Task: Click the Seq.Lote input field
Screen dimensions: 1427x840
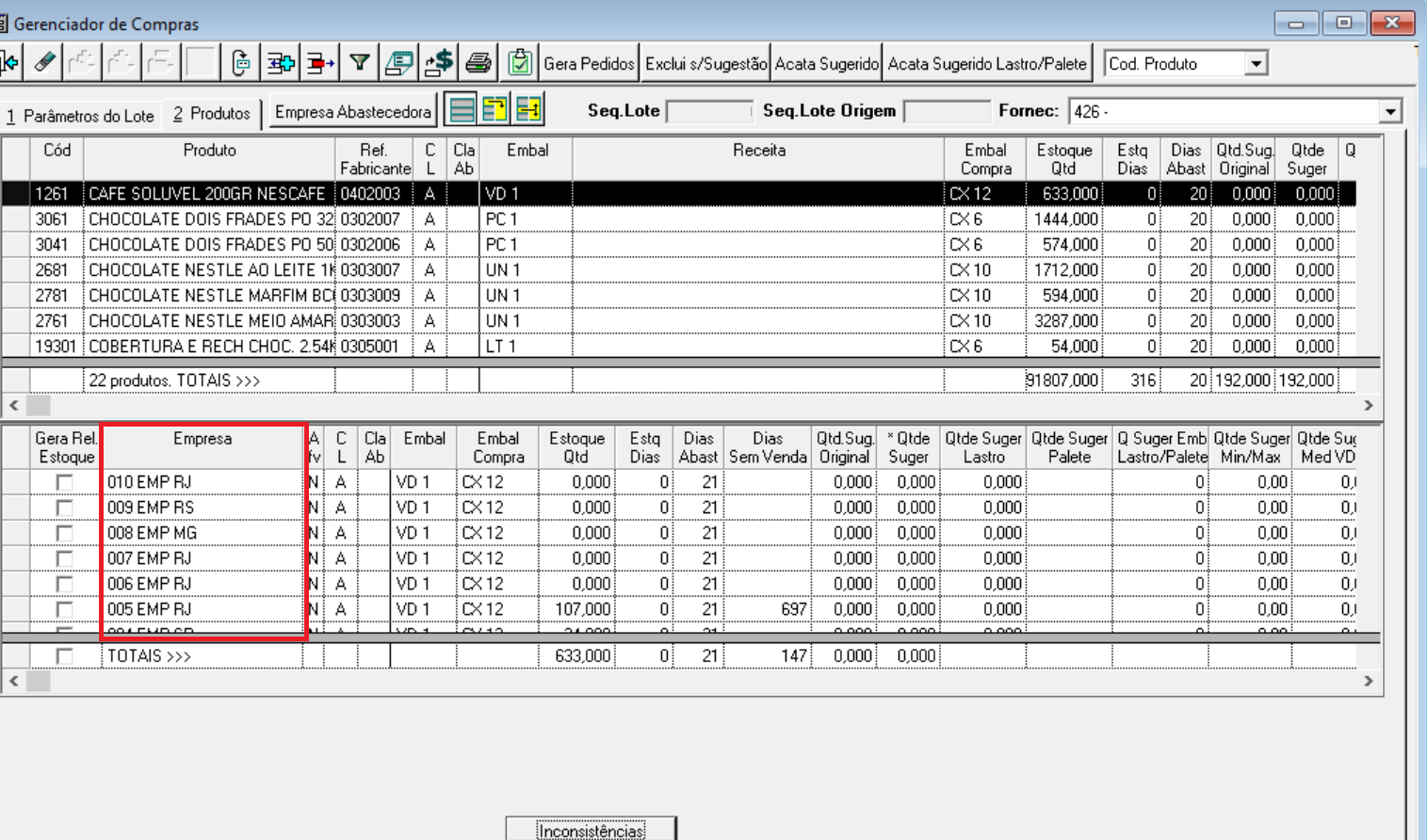Action: 709,111
